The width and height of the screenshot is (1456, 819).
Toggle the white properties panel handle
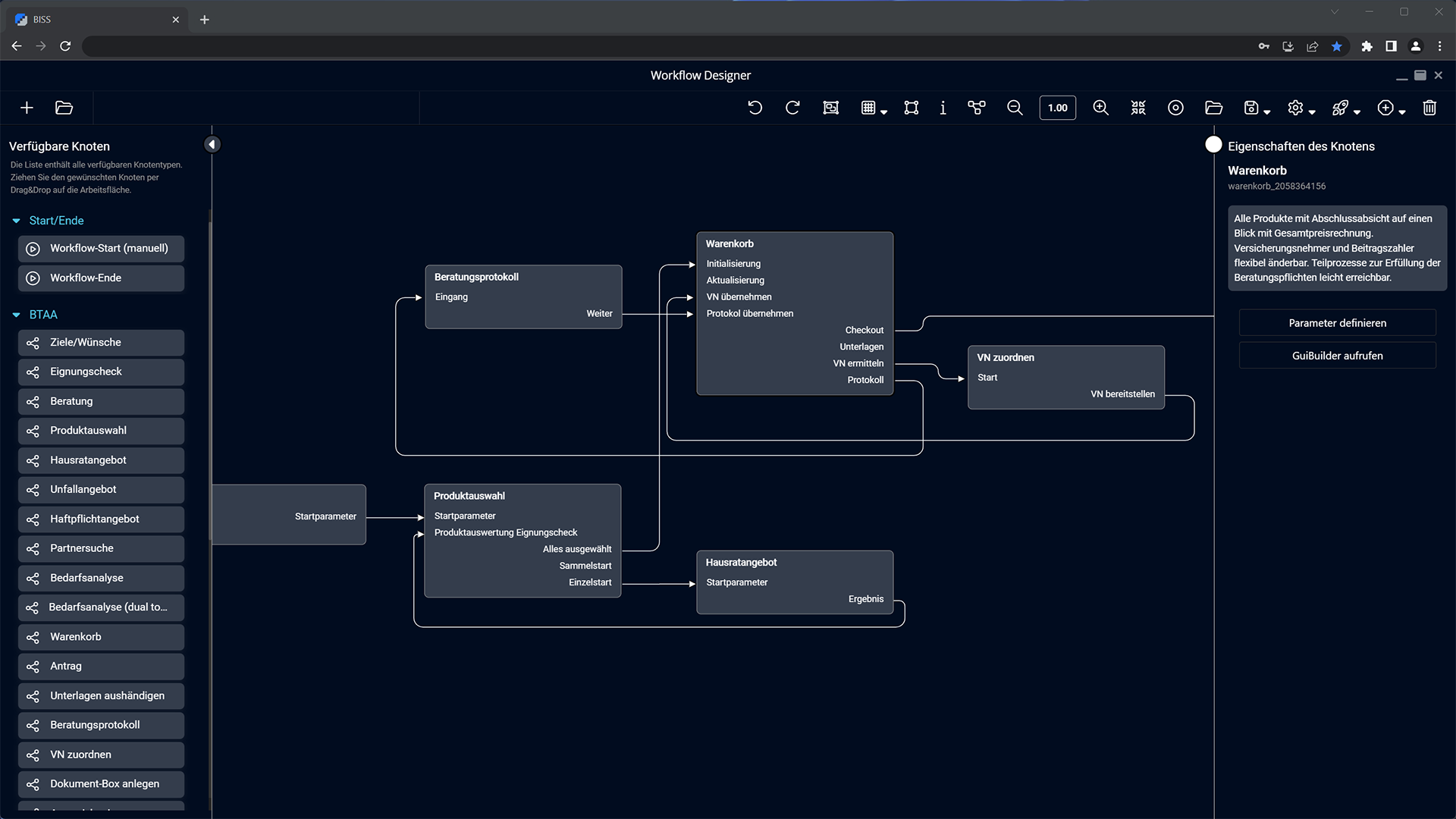pyautogui.click(x=1213, y=145)
